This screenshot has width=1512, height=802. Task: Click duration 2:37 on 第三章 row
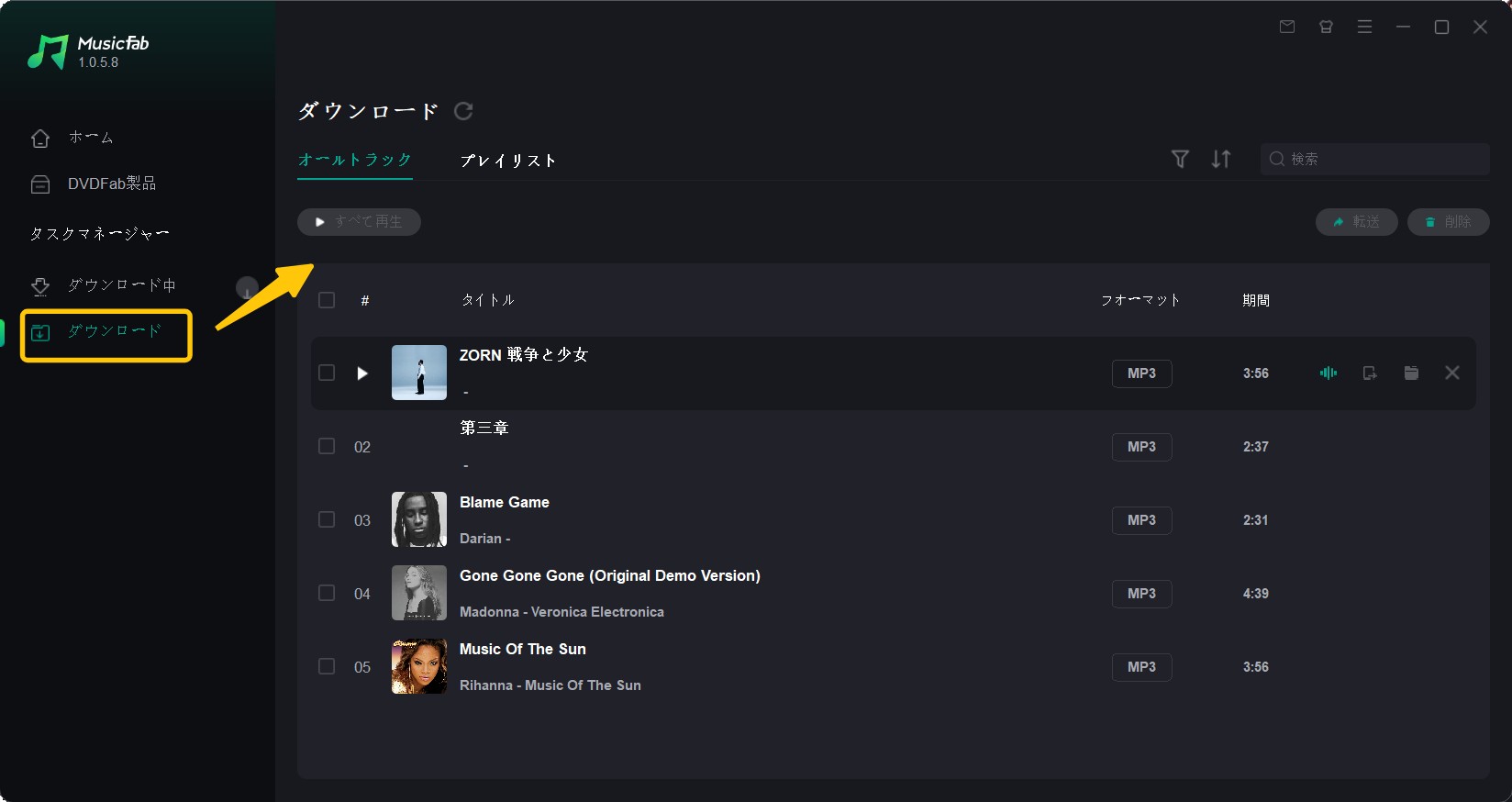(x=1256, y=447)
